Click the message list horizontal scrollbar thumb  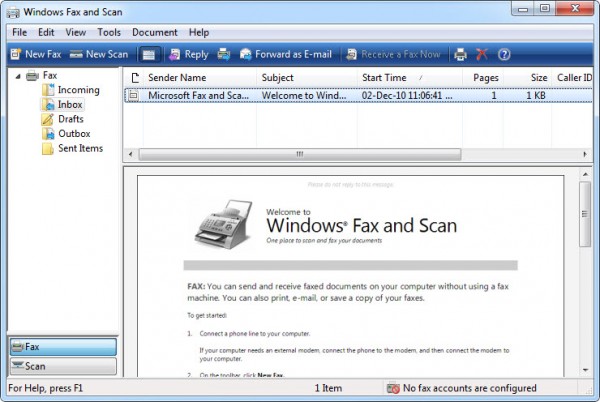[300, 154]
